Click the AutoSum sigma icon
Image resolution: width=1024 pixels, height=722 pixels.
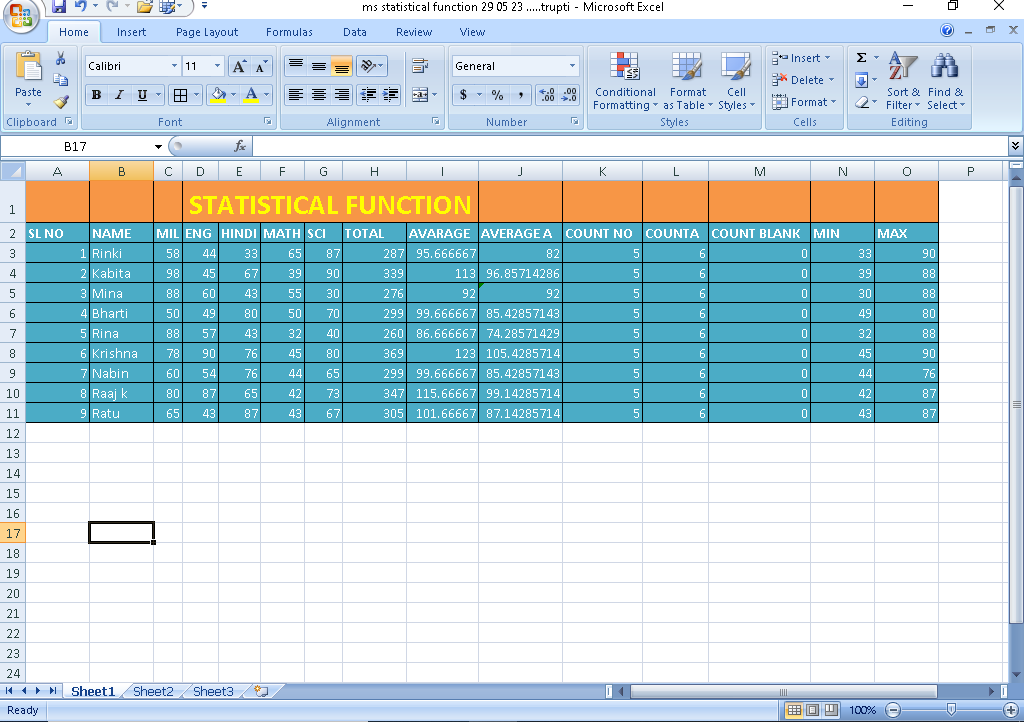pyautogui.click(x=862, y=58)
